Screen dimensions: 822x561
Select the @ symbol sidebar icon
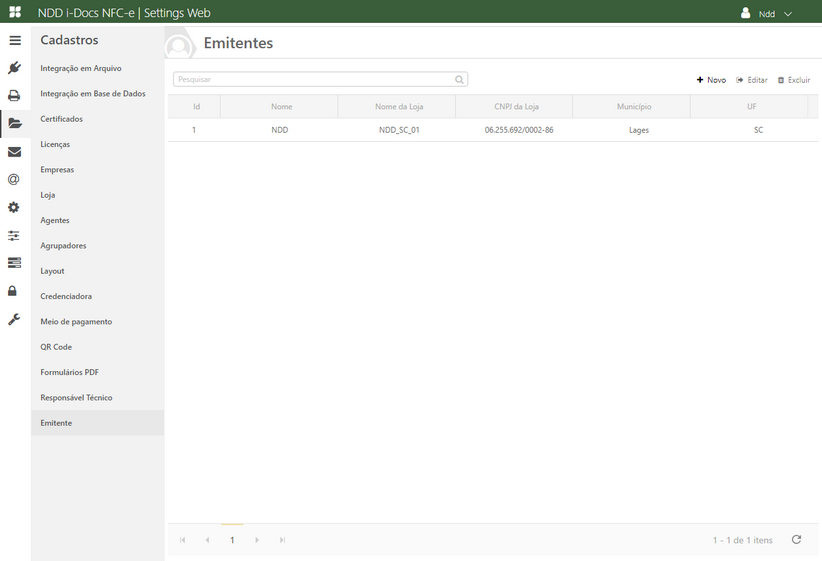pos(14,180)
